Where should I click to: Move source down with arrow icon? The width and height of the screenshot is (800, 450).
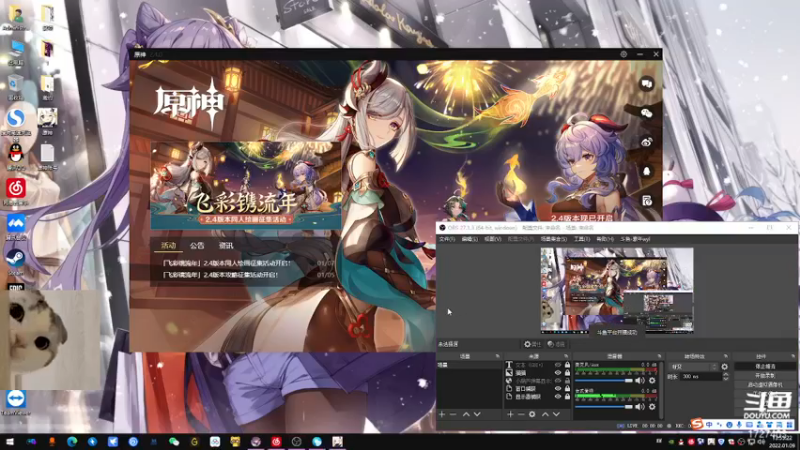556,414
